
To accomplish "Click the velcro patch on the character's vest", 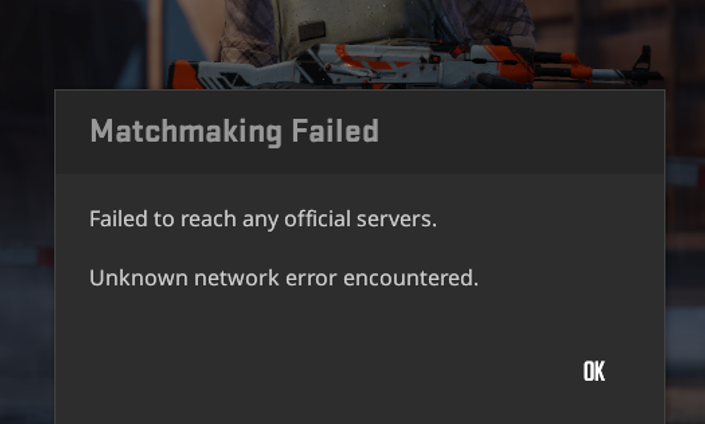I will coord(312,31).
